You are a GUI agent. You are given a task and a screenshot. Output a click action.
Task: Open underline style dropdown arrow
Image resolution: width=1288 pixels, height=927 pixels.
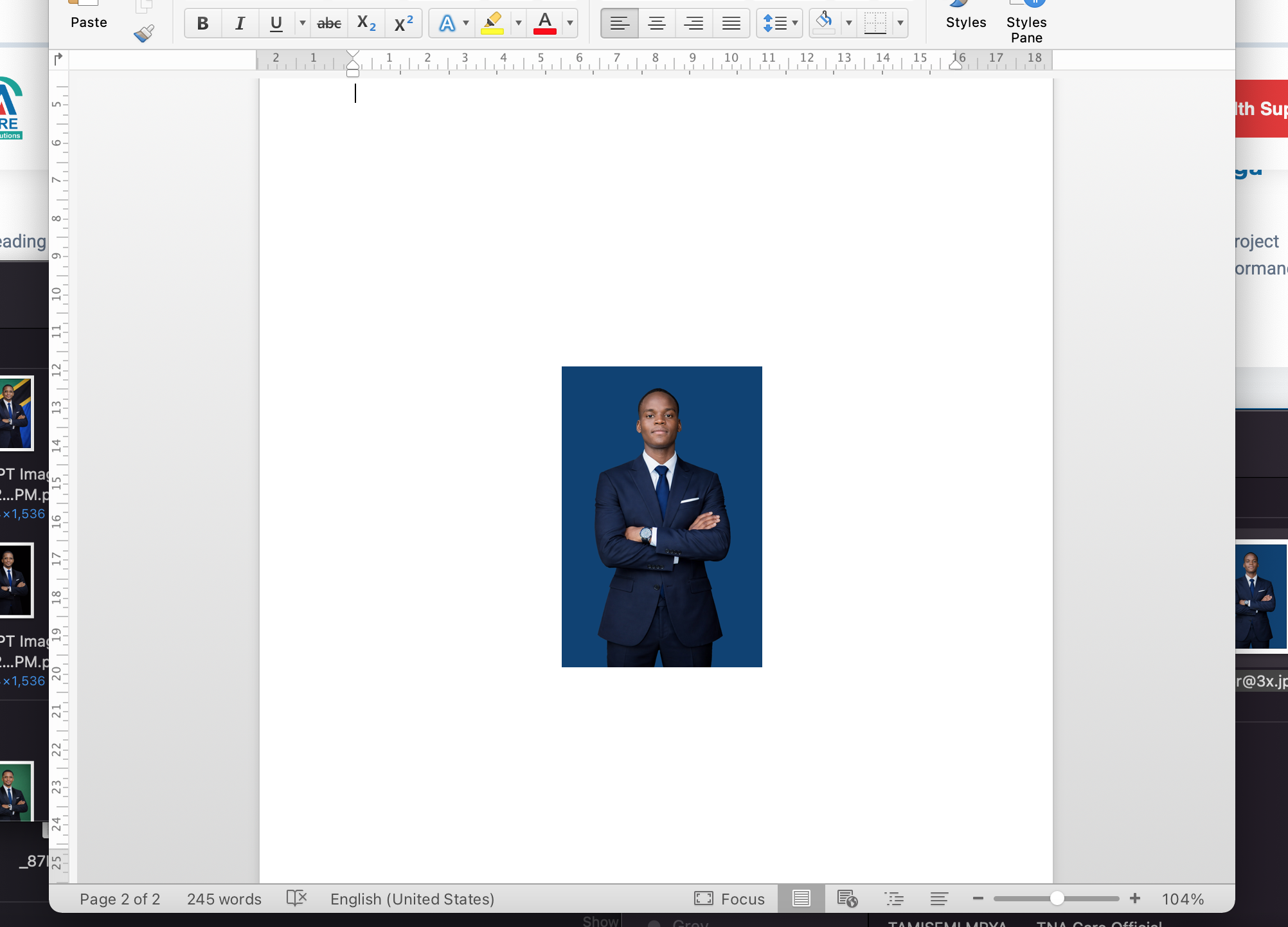(302, 24)
